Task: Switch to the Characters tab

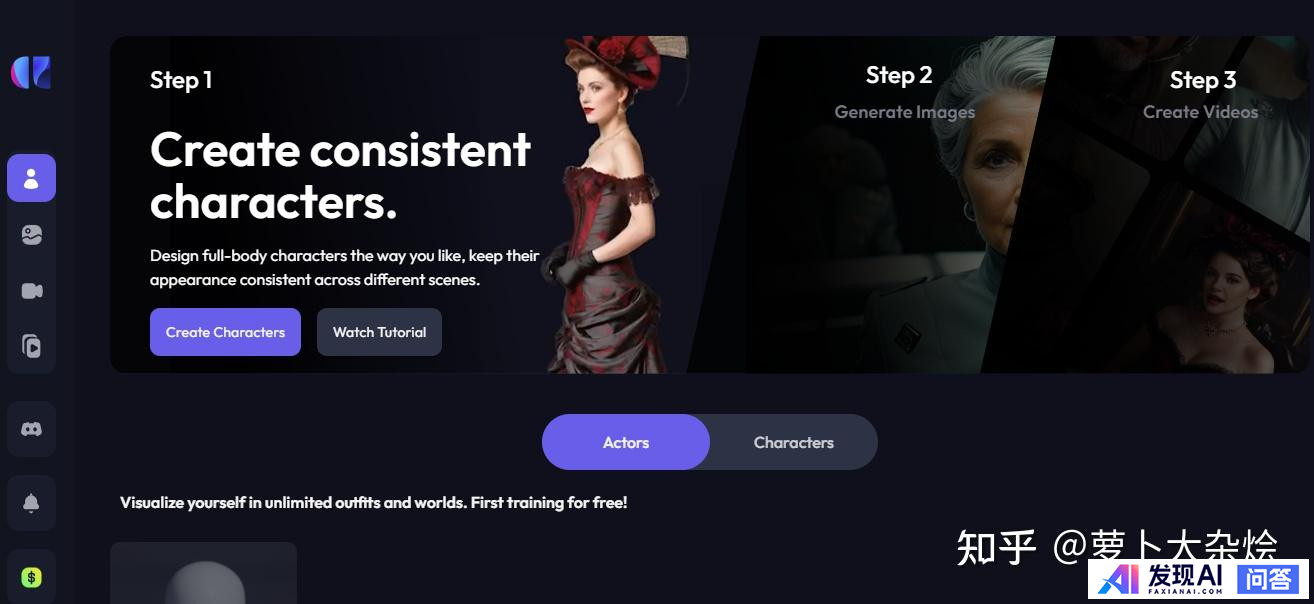Action: click(x=794, y=442)
